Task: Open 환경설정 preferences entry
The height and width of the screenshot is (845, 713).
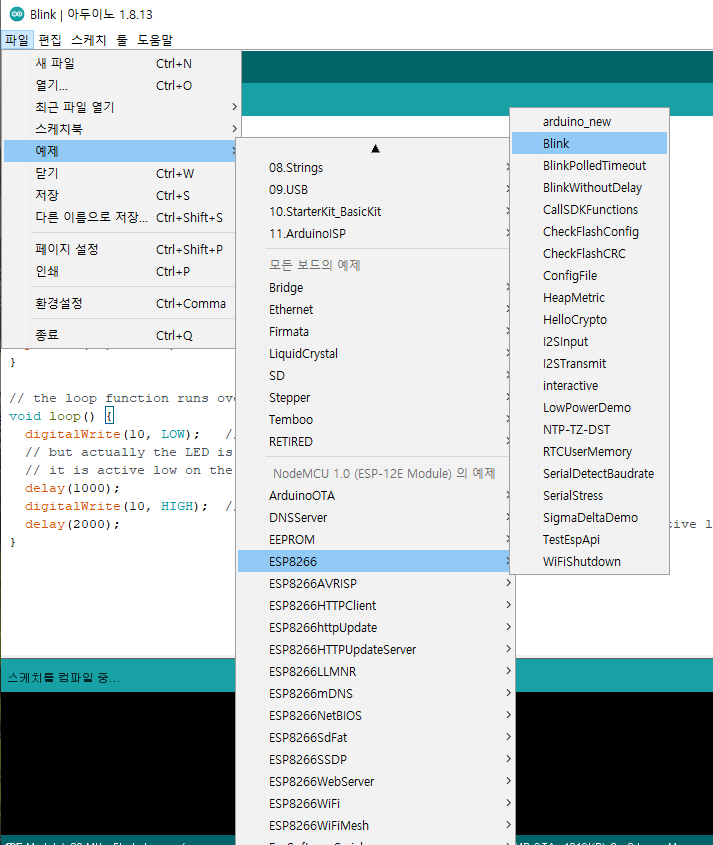Action: 120,303
